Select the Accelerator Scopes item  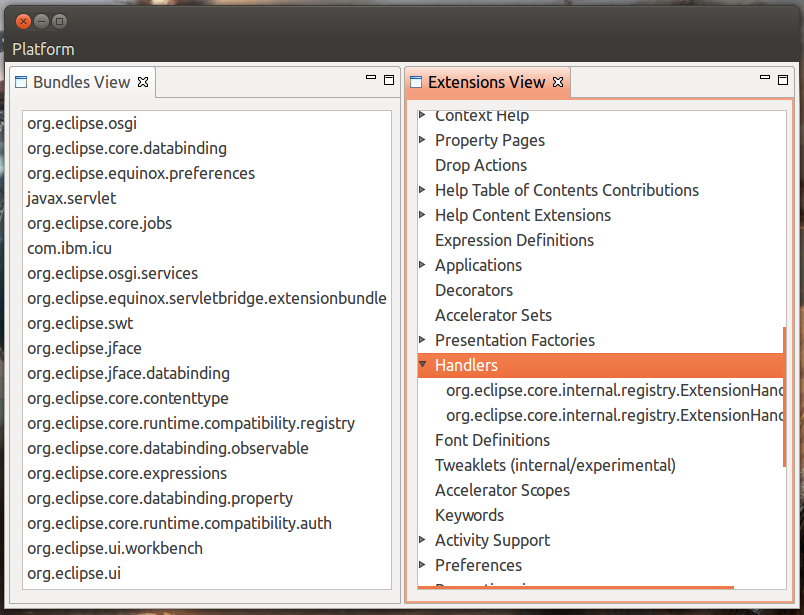[502, 490]
